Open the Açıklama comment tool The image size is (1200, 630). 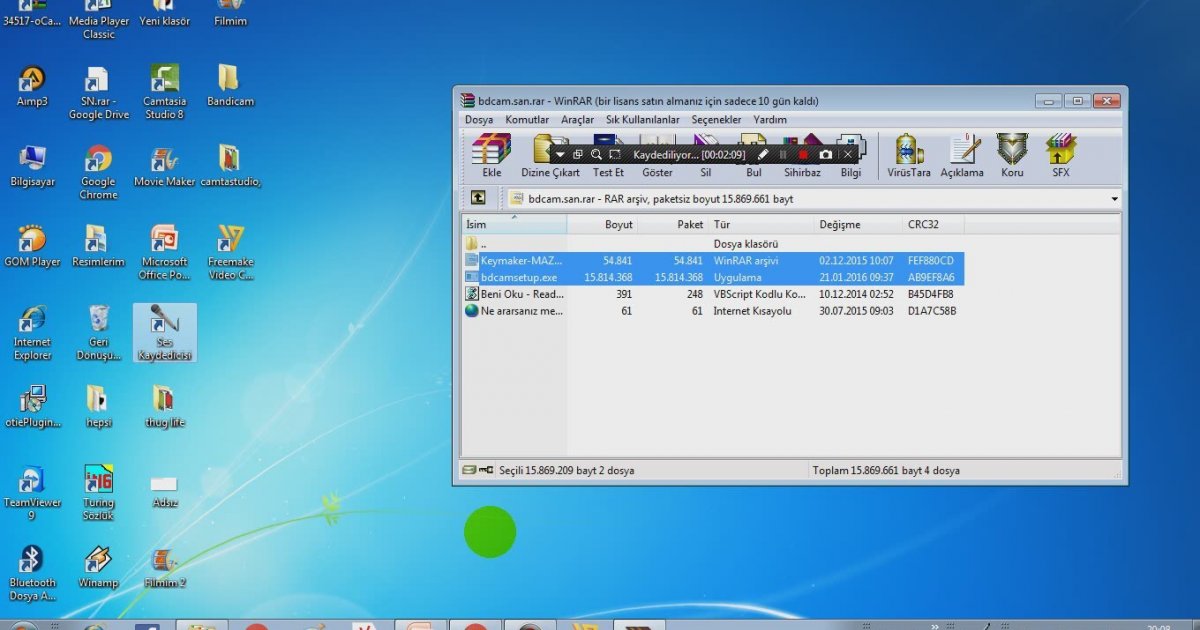click(x=962, y=156)
